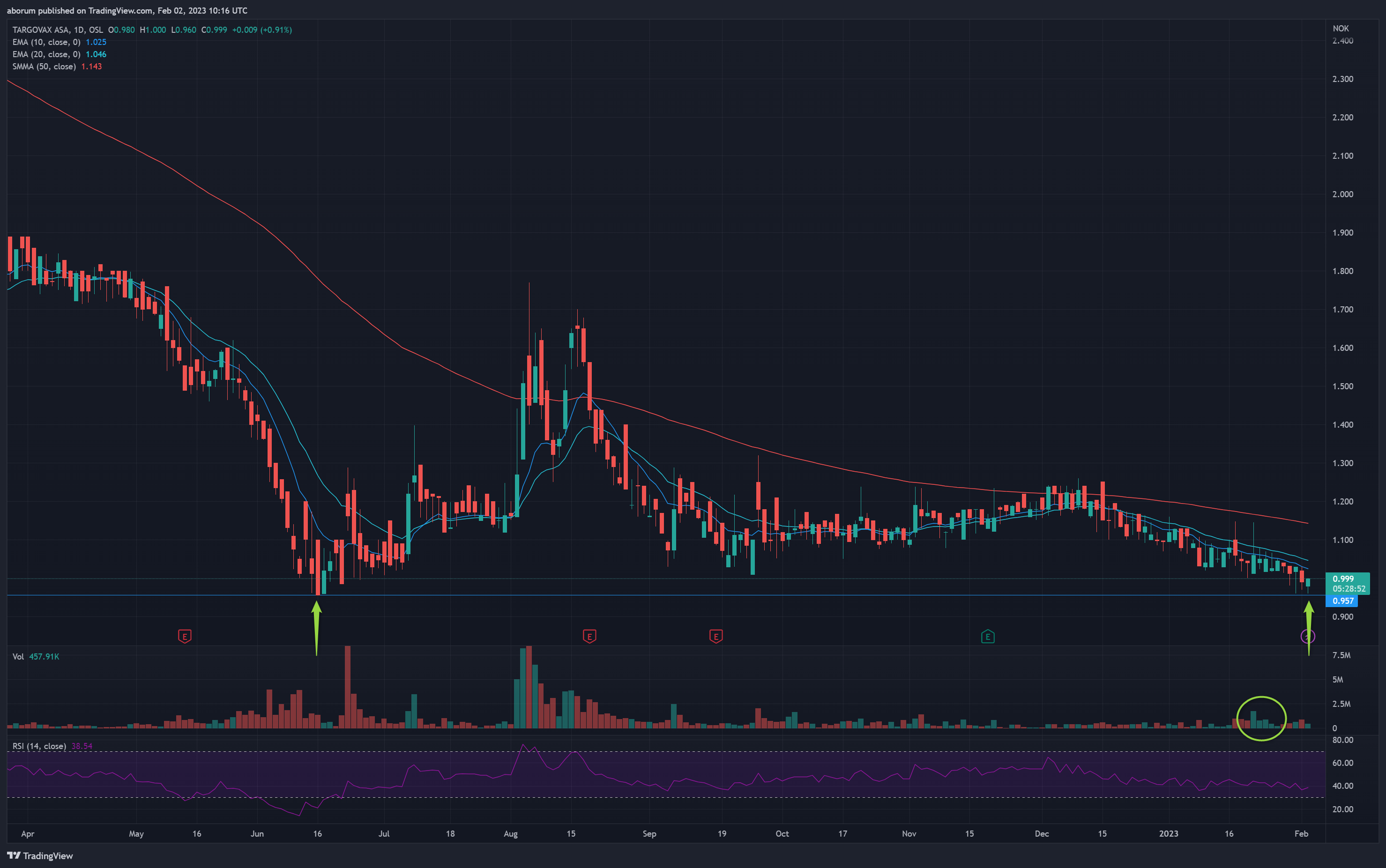Click the Vol indicator legend

(18, 656)
